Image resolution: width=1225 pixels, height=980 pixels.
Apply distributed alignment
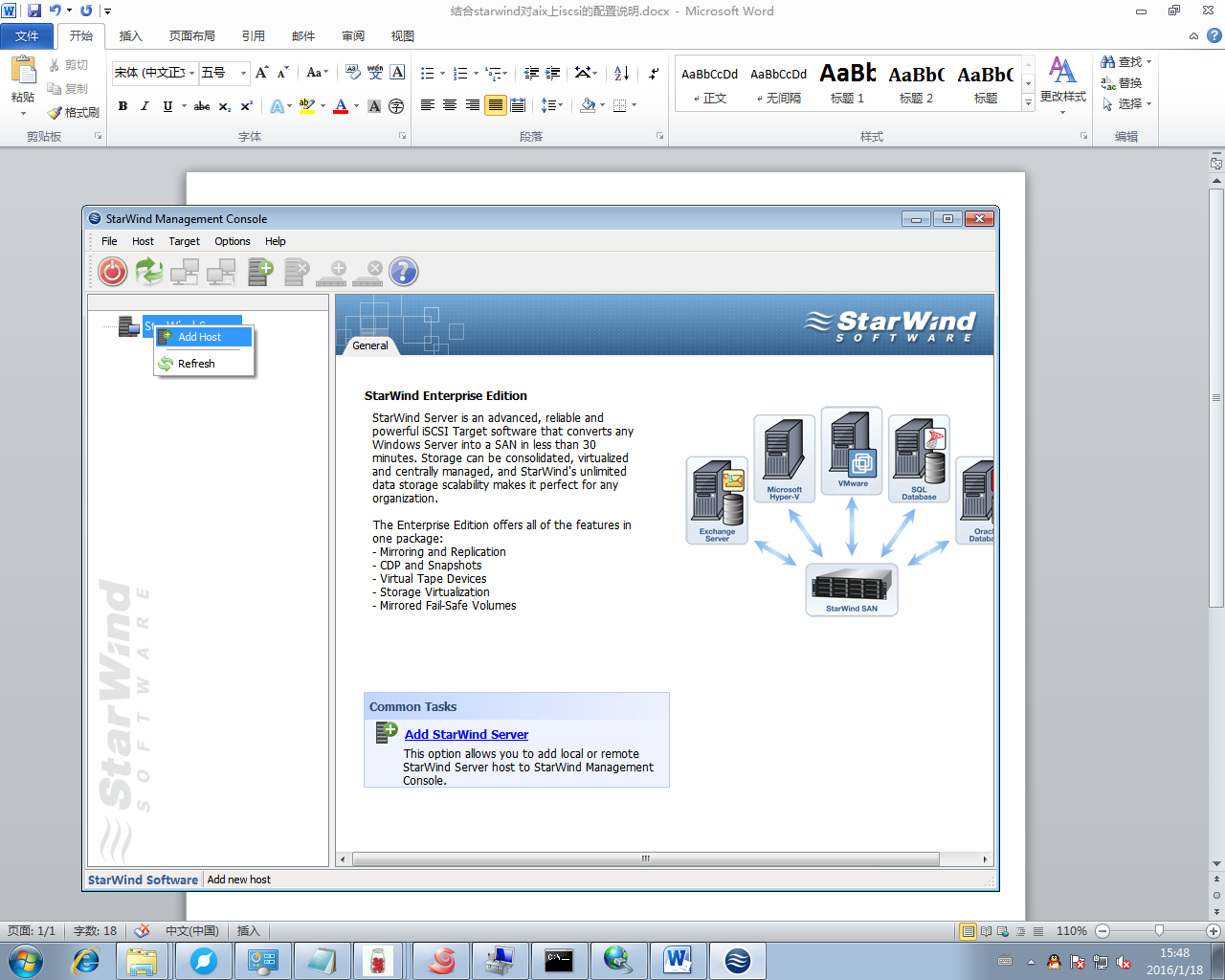pos(518,105)
